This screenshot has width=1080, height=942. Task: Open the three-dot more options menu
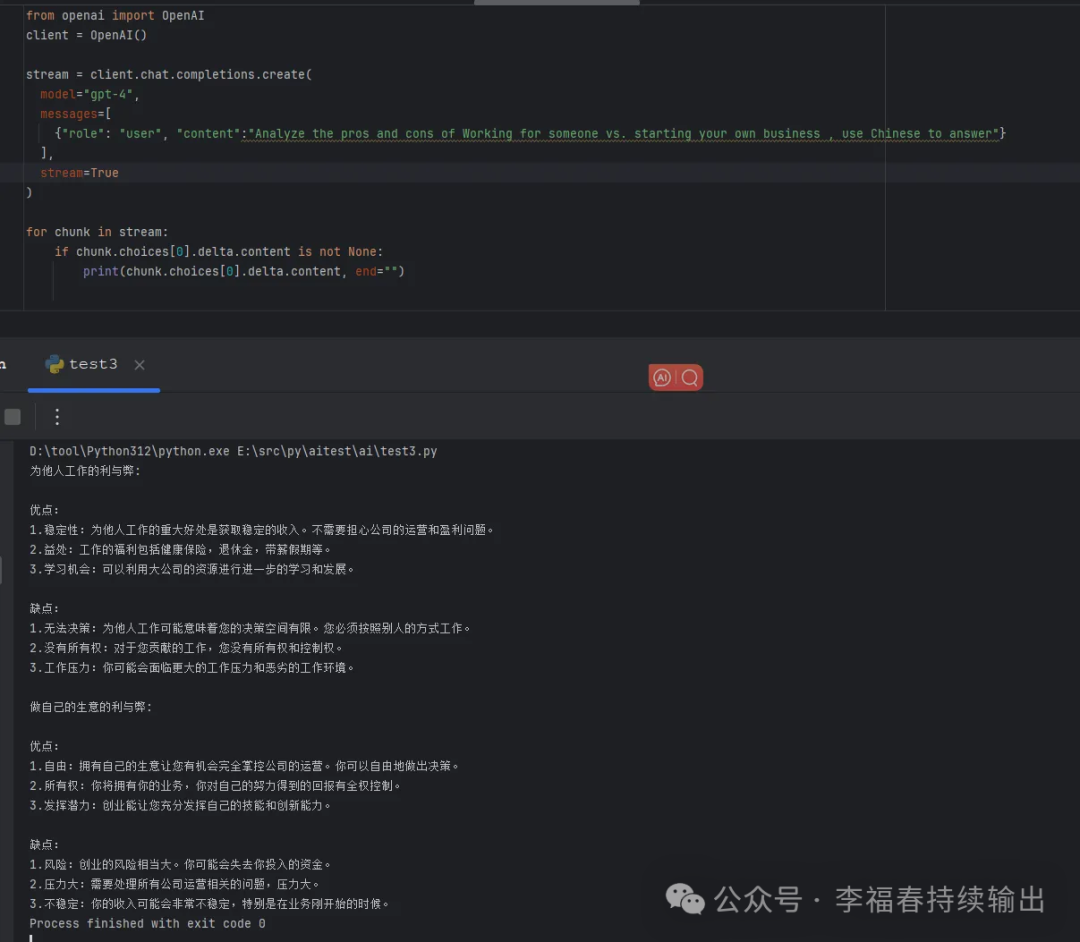coord(57,417)
